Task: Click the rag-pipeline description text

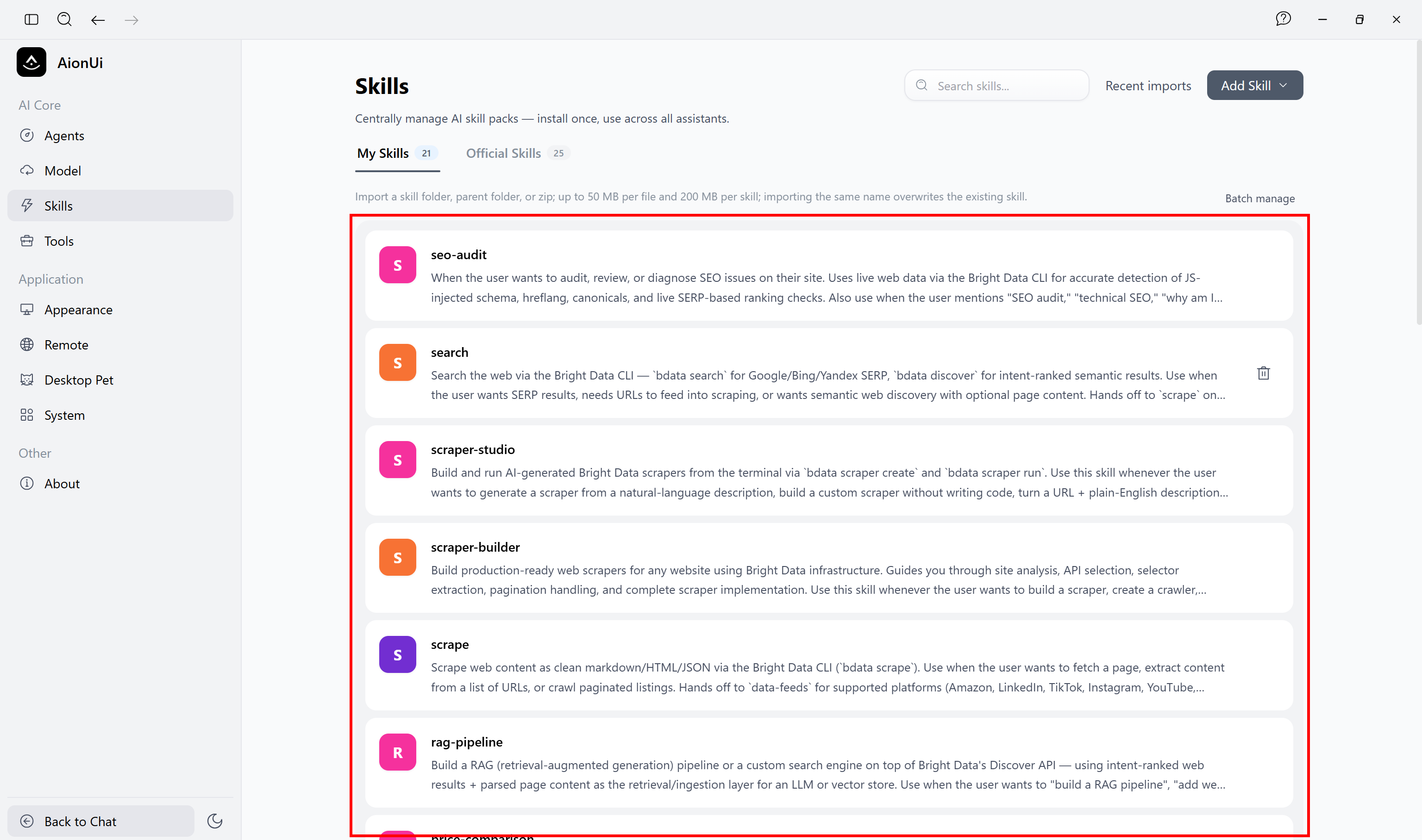Action: pos(828,775)
